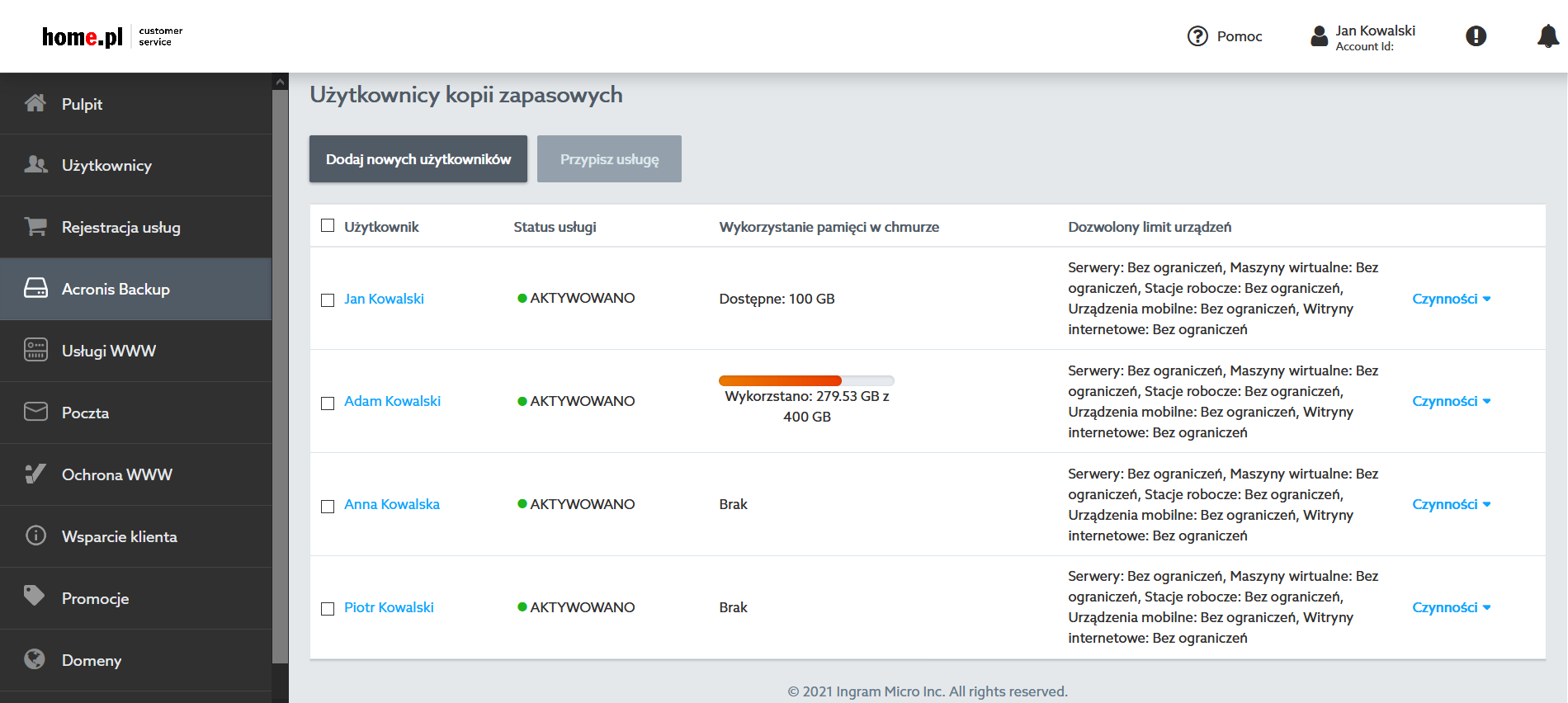Open Poczta menu item
The height and width of the screenshot is (703, 1568).
pos(136,413)
